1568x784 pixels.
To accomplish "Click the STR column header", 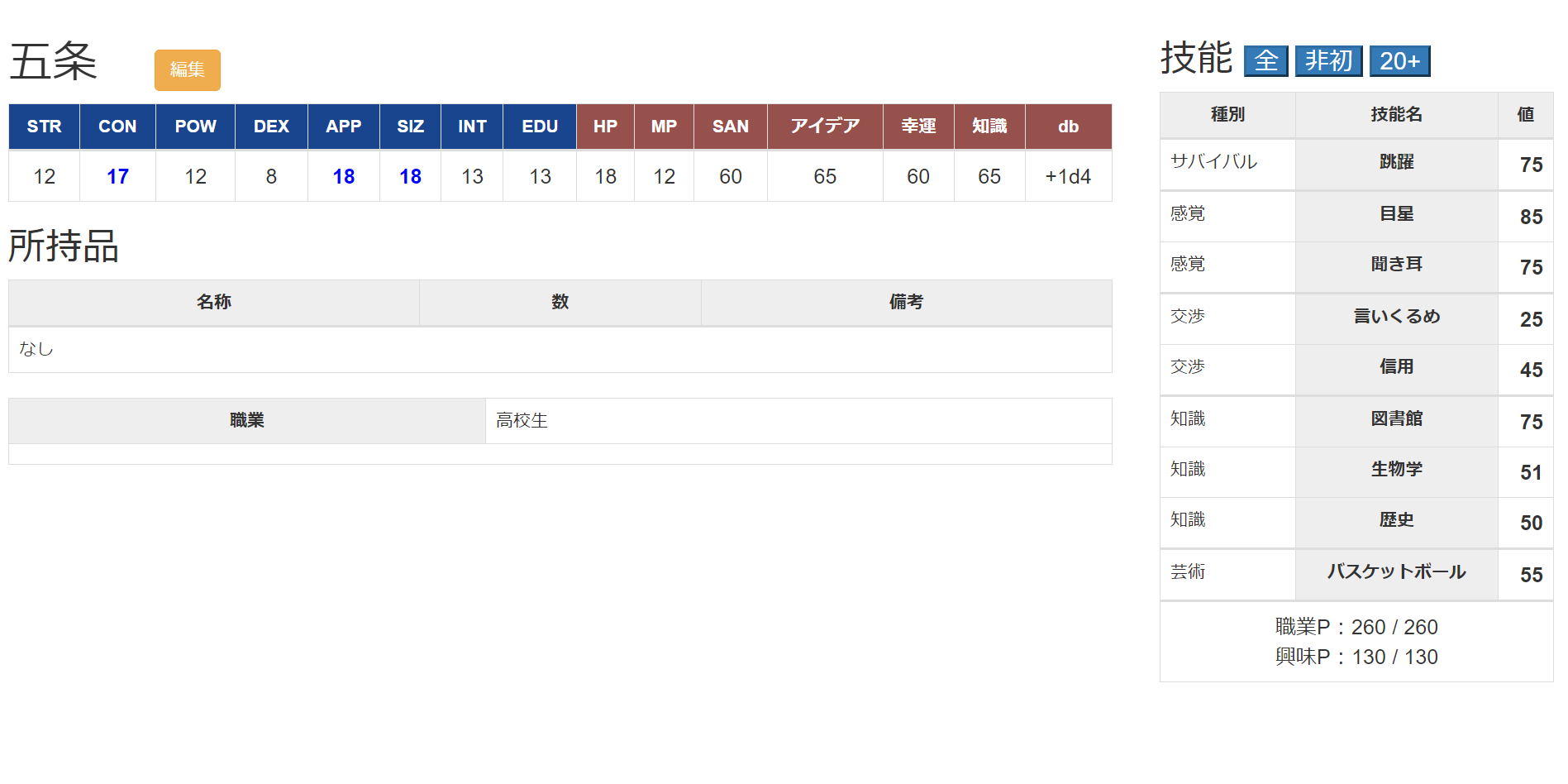I will tap(44, 127).
